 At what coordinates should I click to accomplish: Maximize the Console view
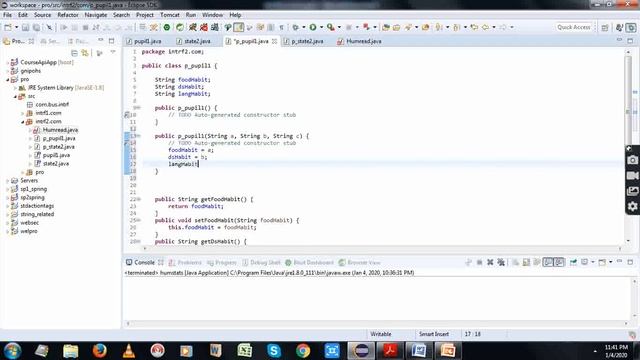click(630, 262)
